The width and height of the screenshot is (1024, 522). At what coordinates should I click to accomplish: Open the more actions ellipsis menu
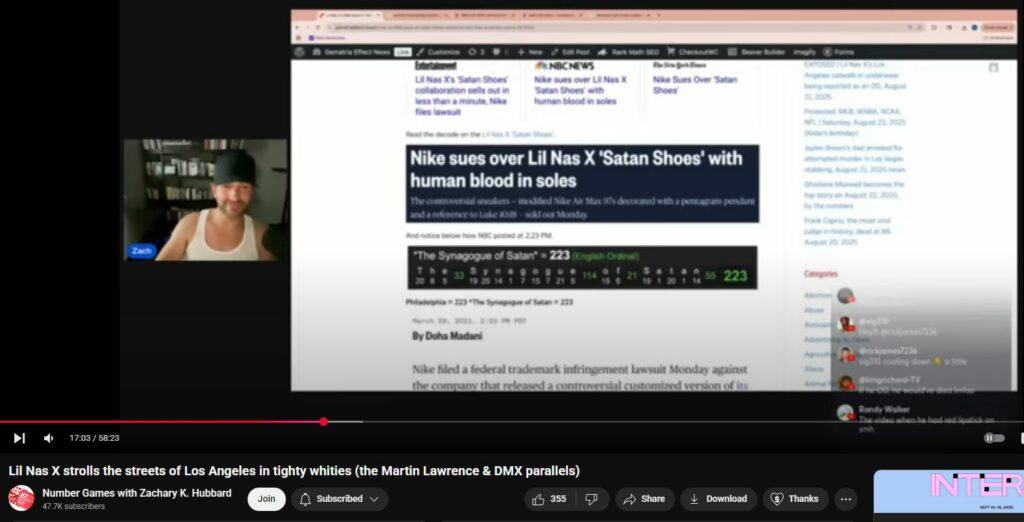coord(845,499)
